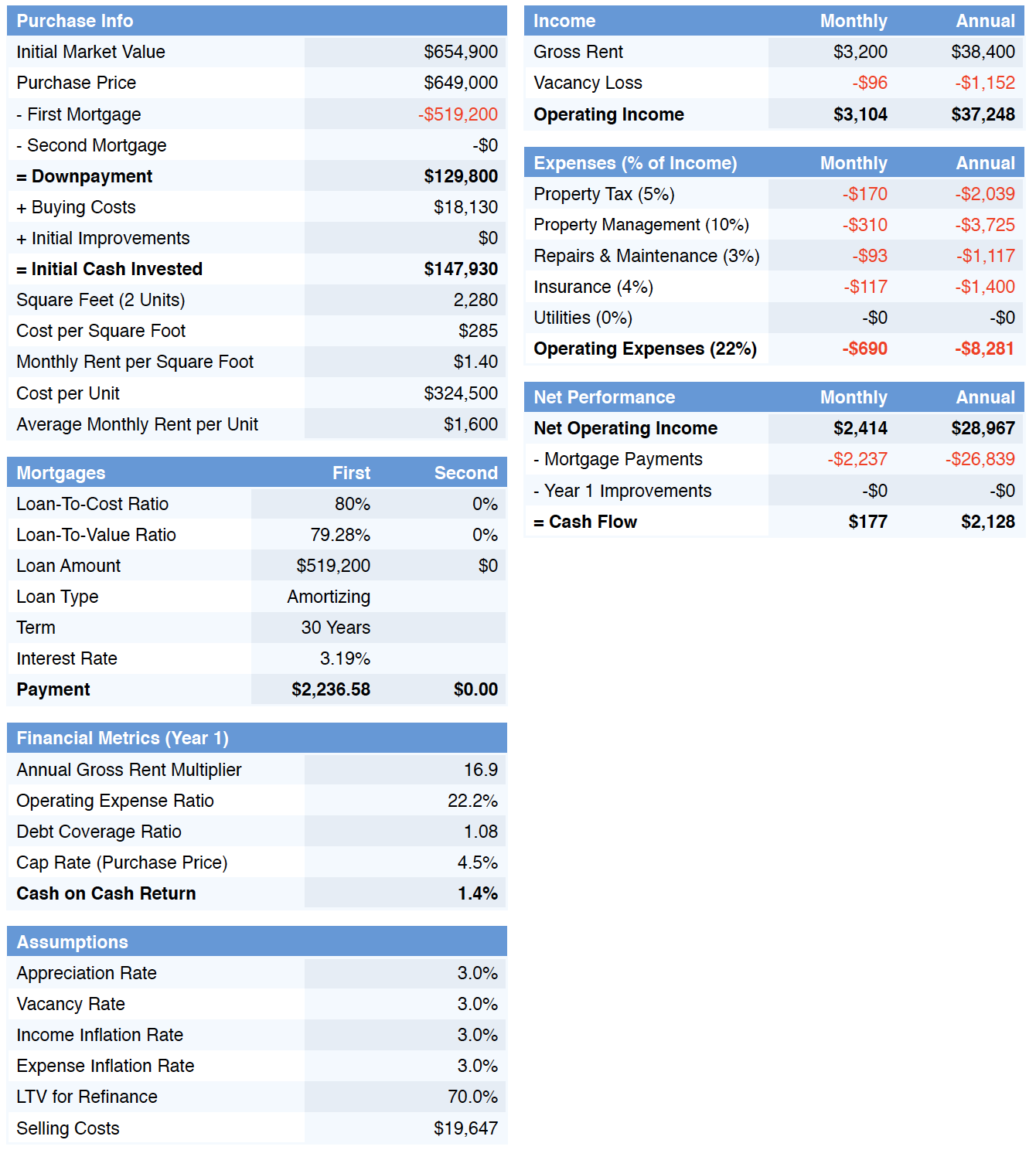Select the Vacancy Loss monthly amount
The width and height of the screenshot is (1036, 1150).
click(870, 83)
